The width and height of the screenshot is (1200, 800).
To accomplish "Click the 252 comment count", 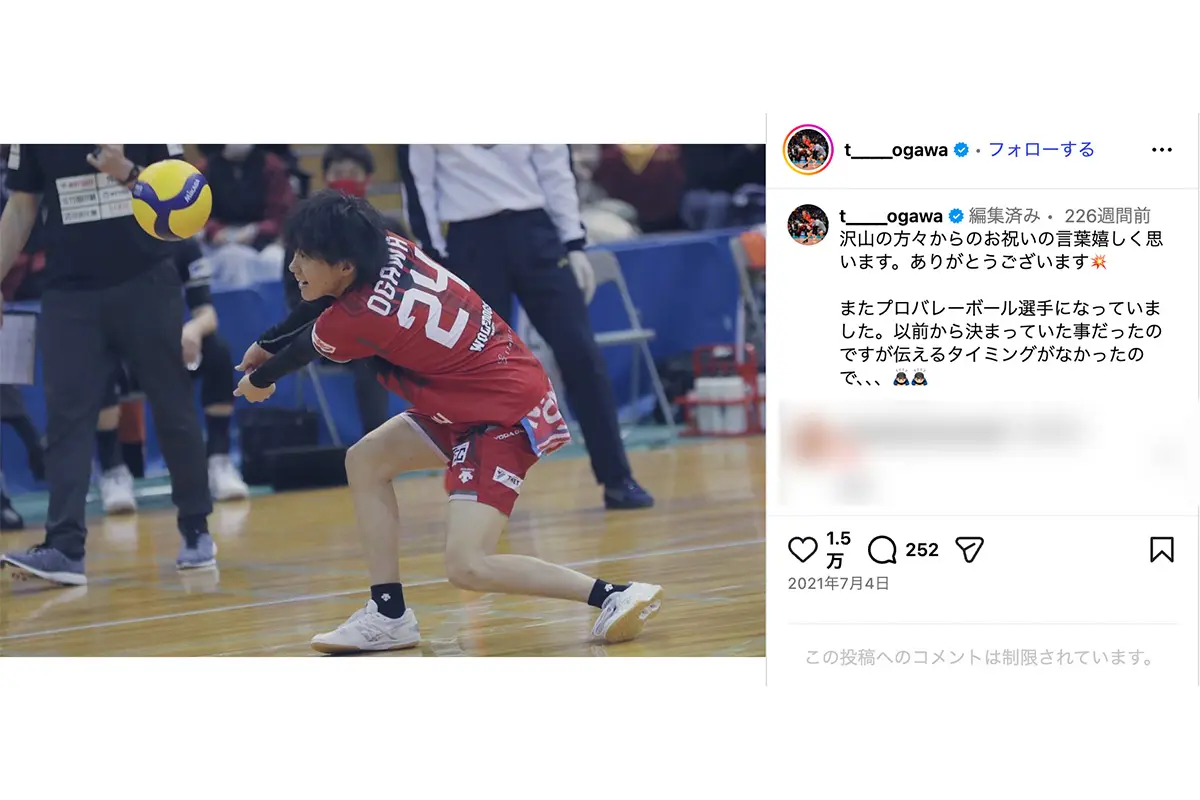I will (x=922, y=550).
